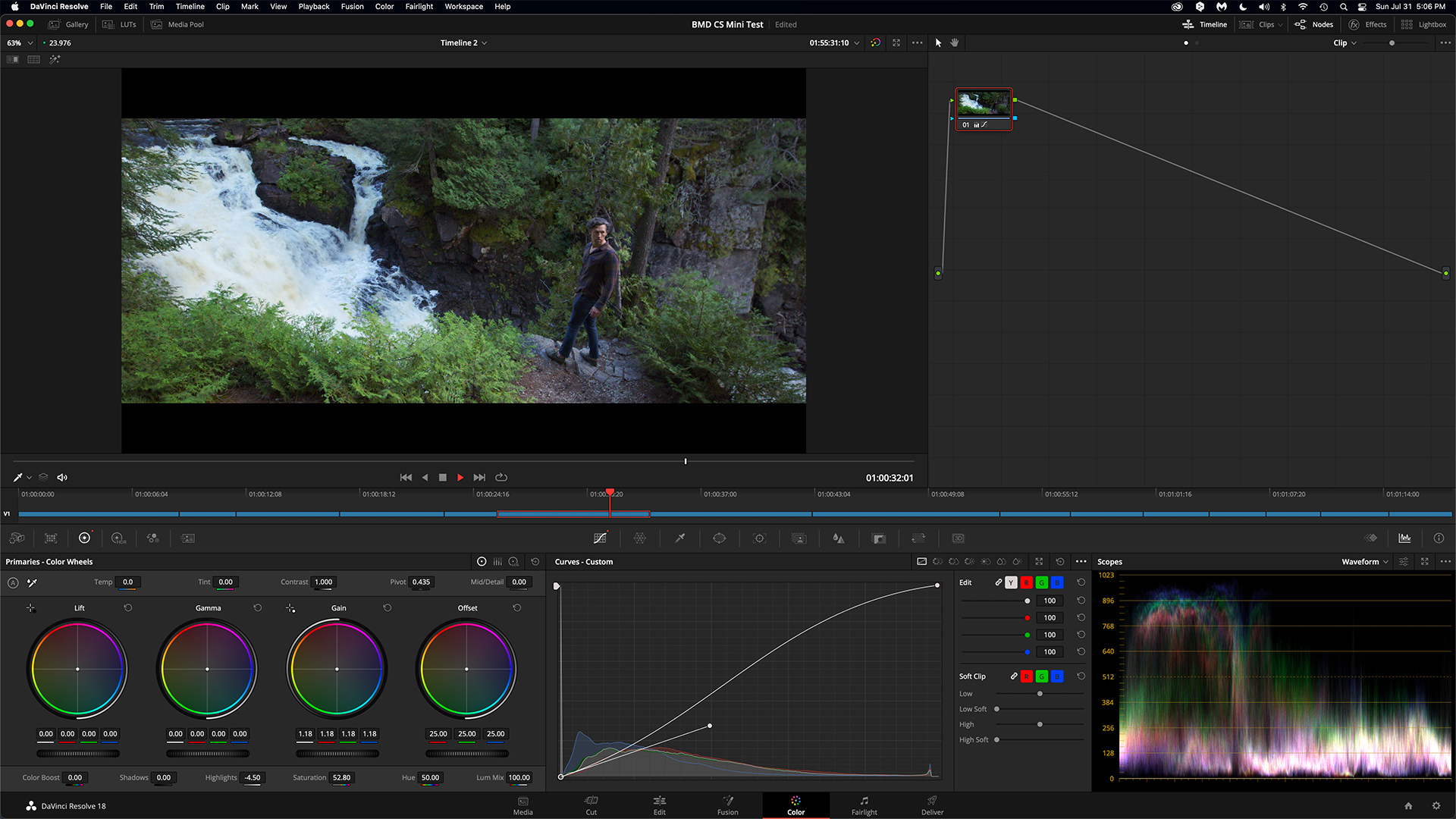Open the Playback menu in menu bar
This screenshot has height=819, width=1456.
313,7
